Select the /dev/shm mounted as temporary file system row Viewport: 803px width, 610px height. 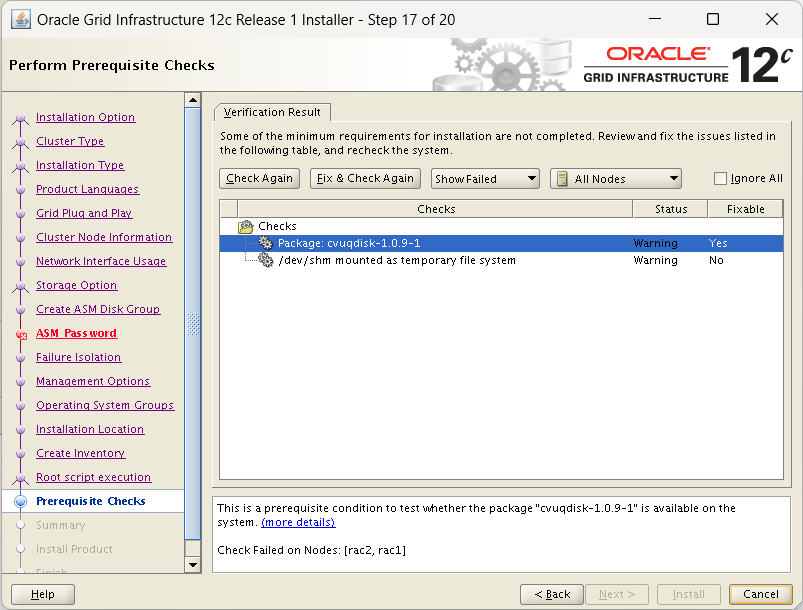coord(501,260)
